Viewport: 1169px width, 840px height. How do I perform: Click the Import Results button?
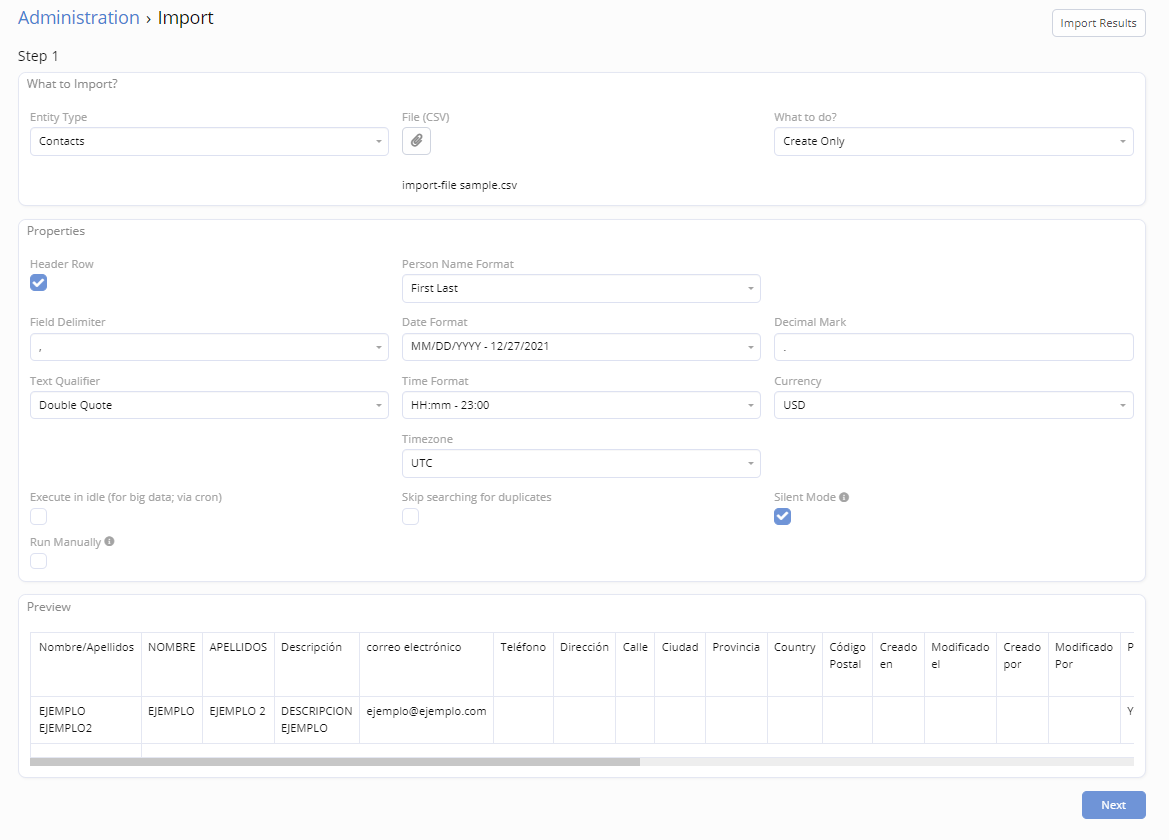pyautogui.click(x=1098, y=23)
